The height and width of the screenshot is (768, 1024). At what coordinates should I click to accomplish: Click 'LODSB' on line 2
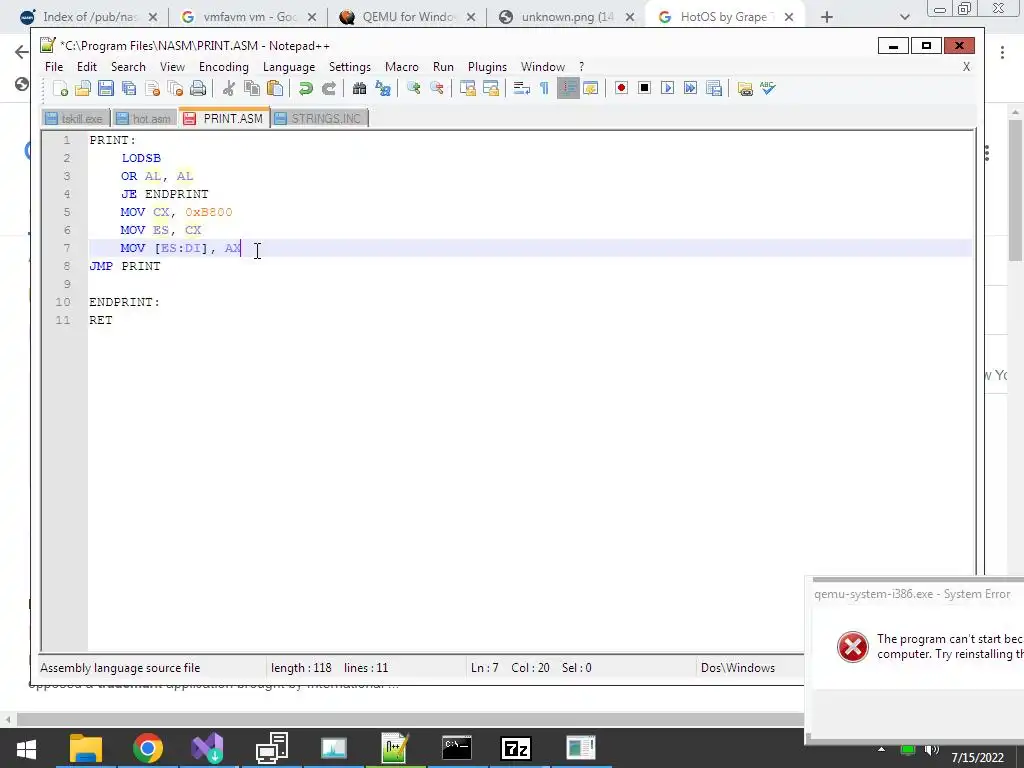click(x=141, y=158)
